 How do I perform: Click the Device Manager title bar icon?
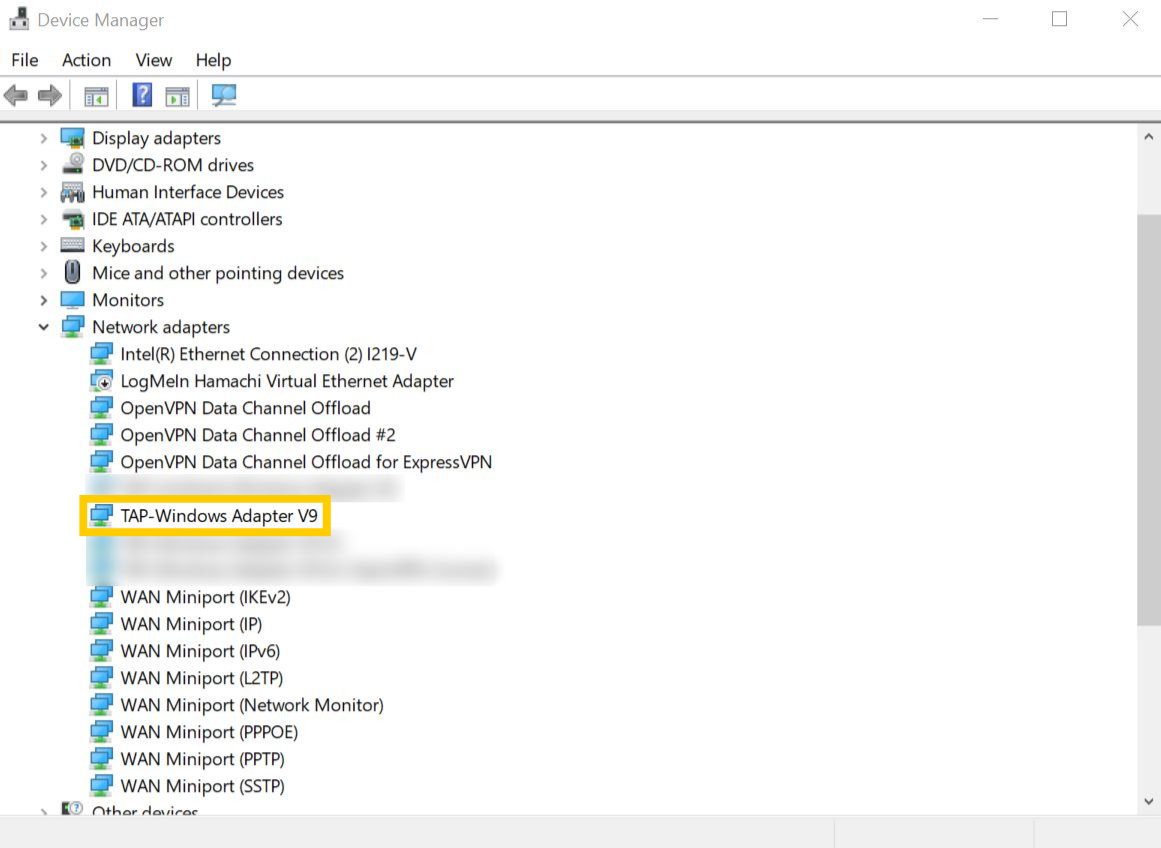click(x=19, y=19)
